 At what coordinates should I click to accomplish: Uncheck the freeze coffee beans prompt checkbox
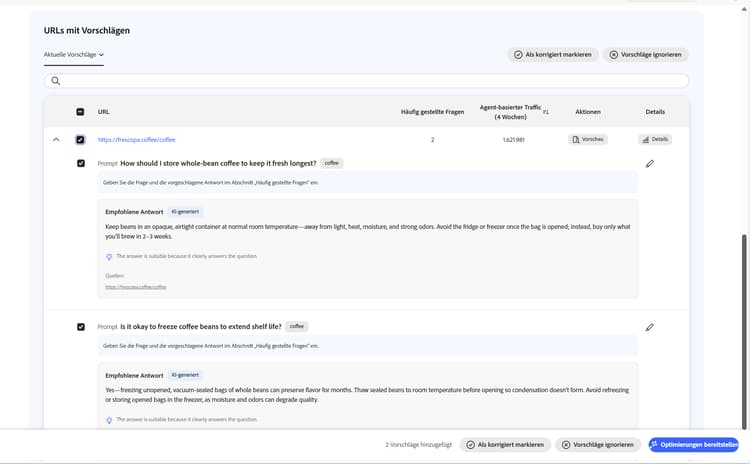[x=81, y=327]
